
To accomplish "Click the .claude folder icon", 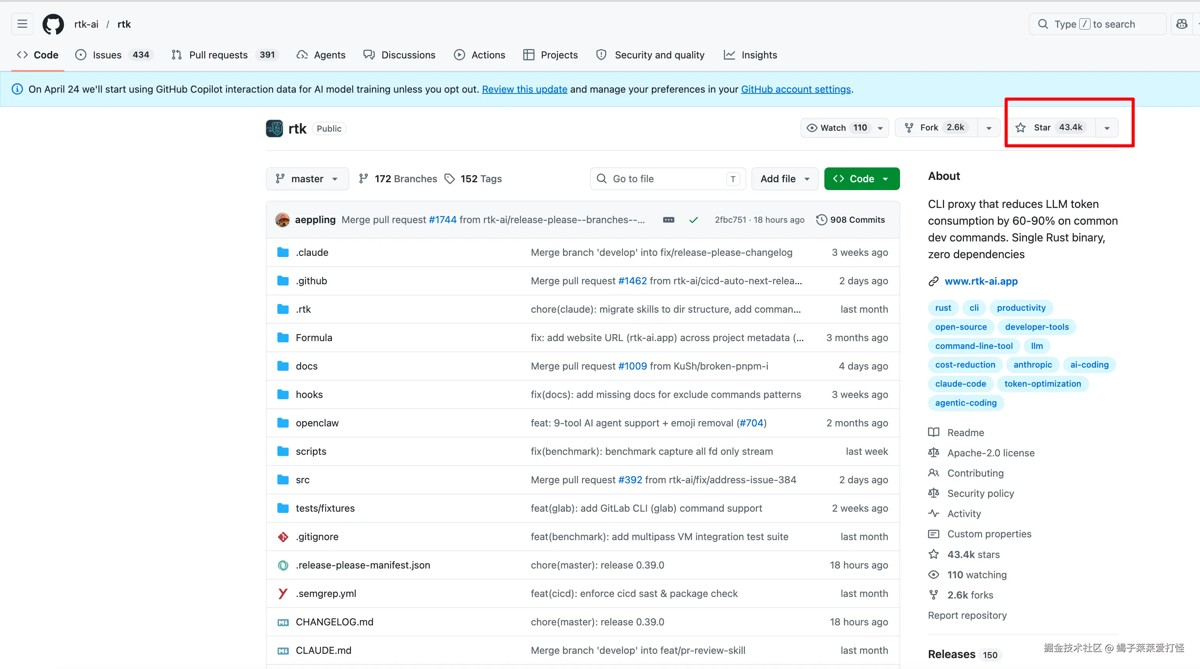I will click(x=283, y=253).
